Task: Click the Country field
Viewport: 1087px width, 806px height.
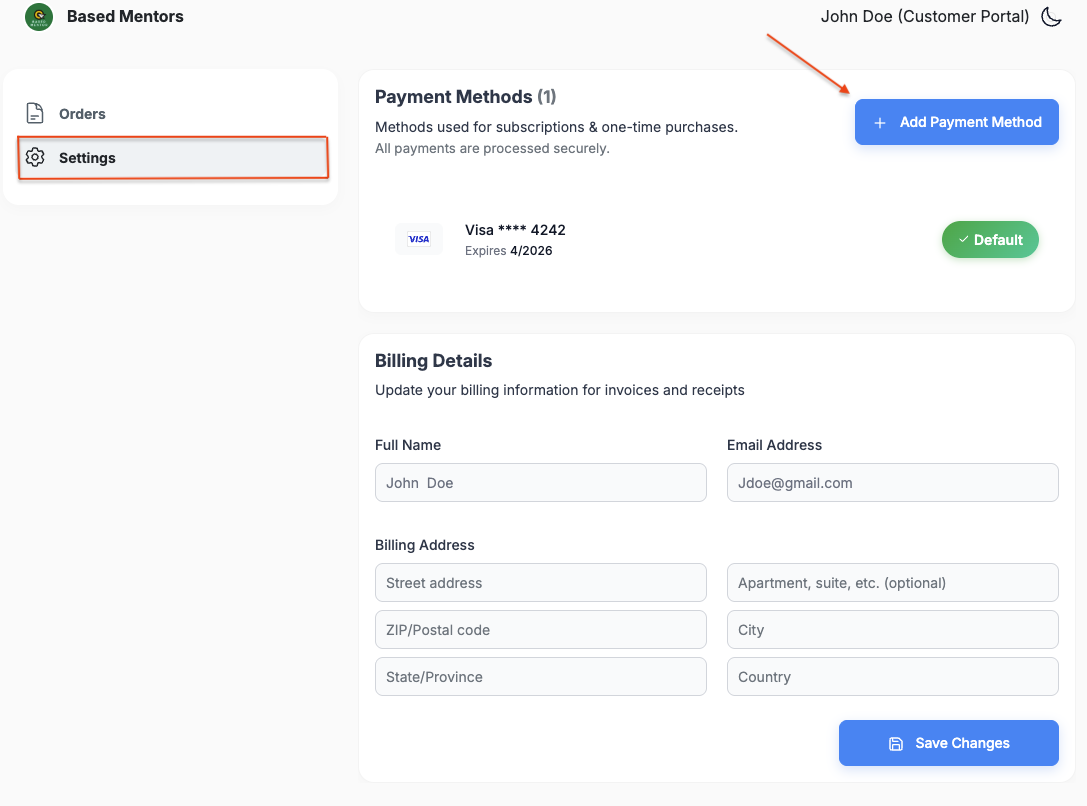Action: [x=892, y=676]
